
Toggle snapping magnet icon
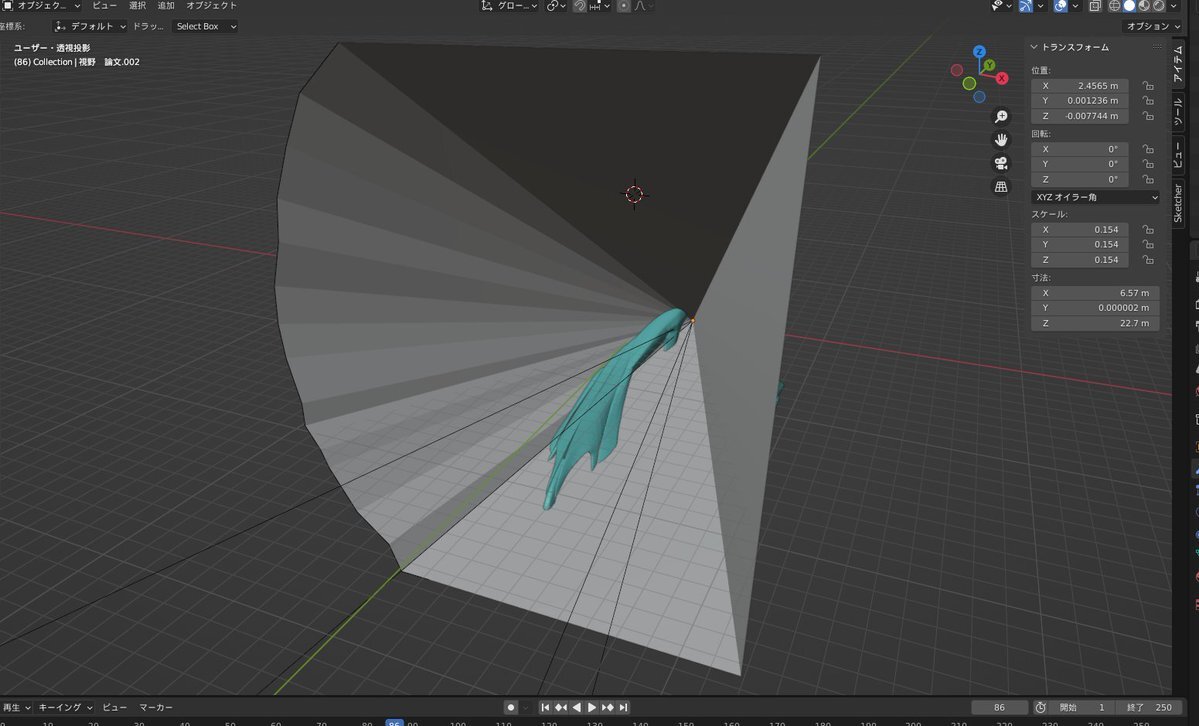point(580,6)
